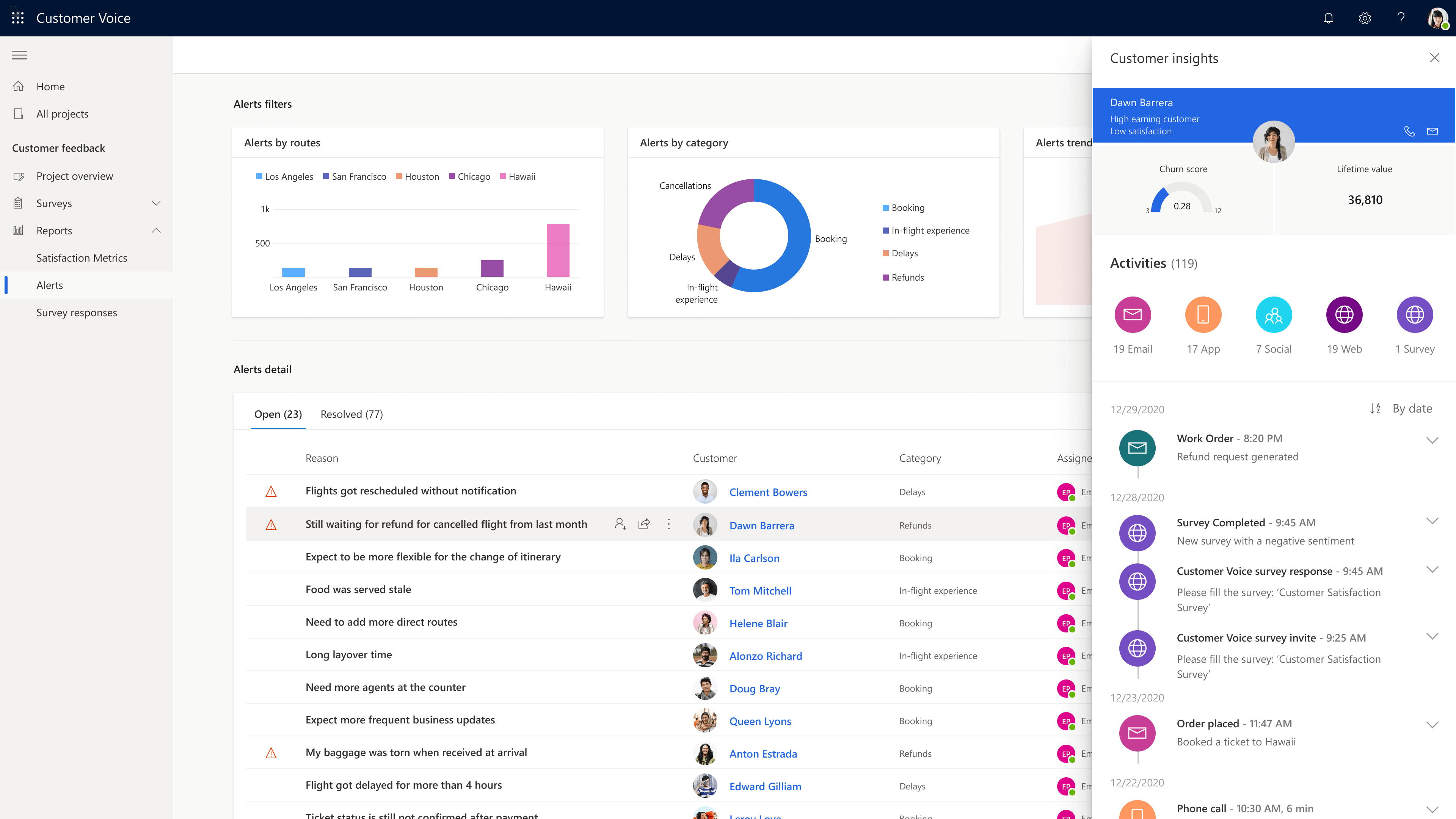Open Clement Bowers customer link

tap(767, 492)
